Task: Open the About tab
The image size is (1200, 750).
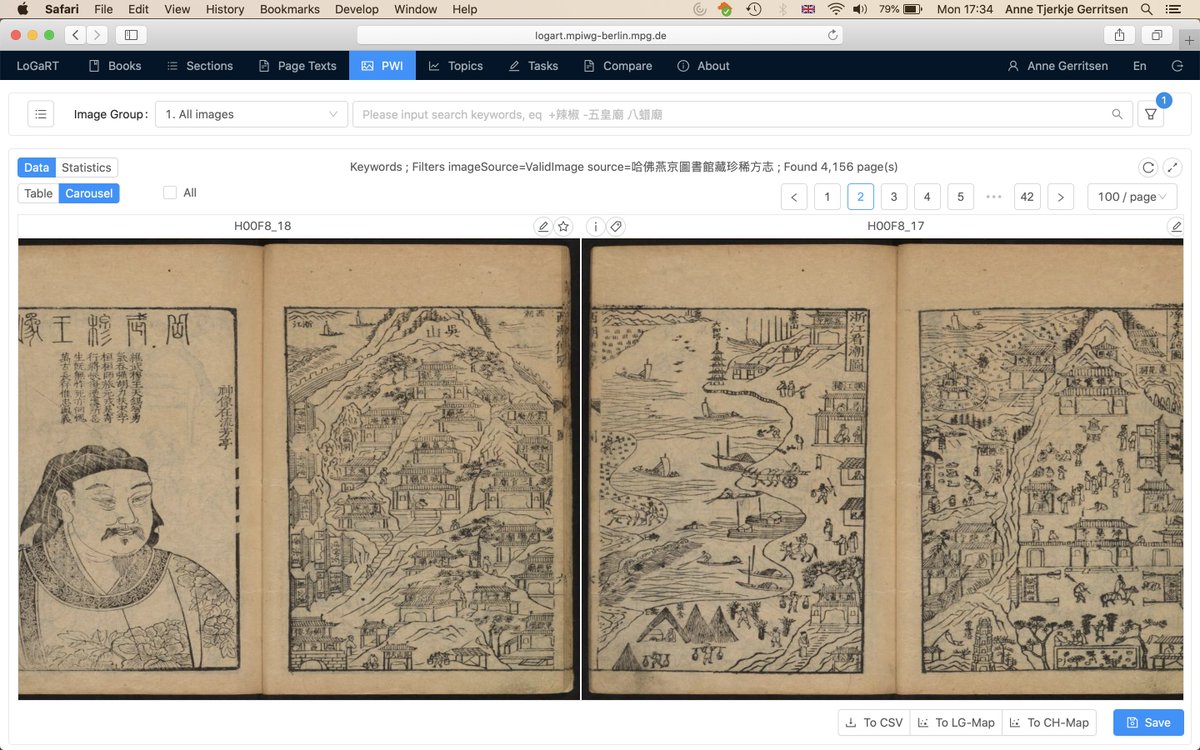Action: click(x=704, y=66)
